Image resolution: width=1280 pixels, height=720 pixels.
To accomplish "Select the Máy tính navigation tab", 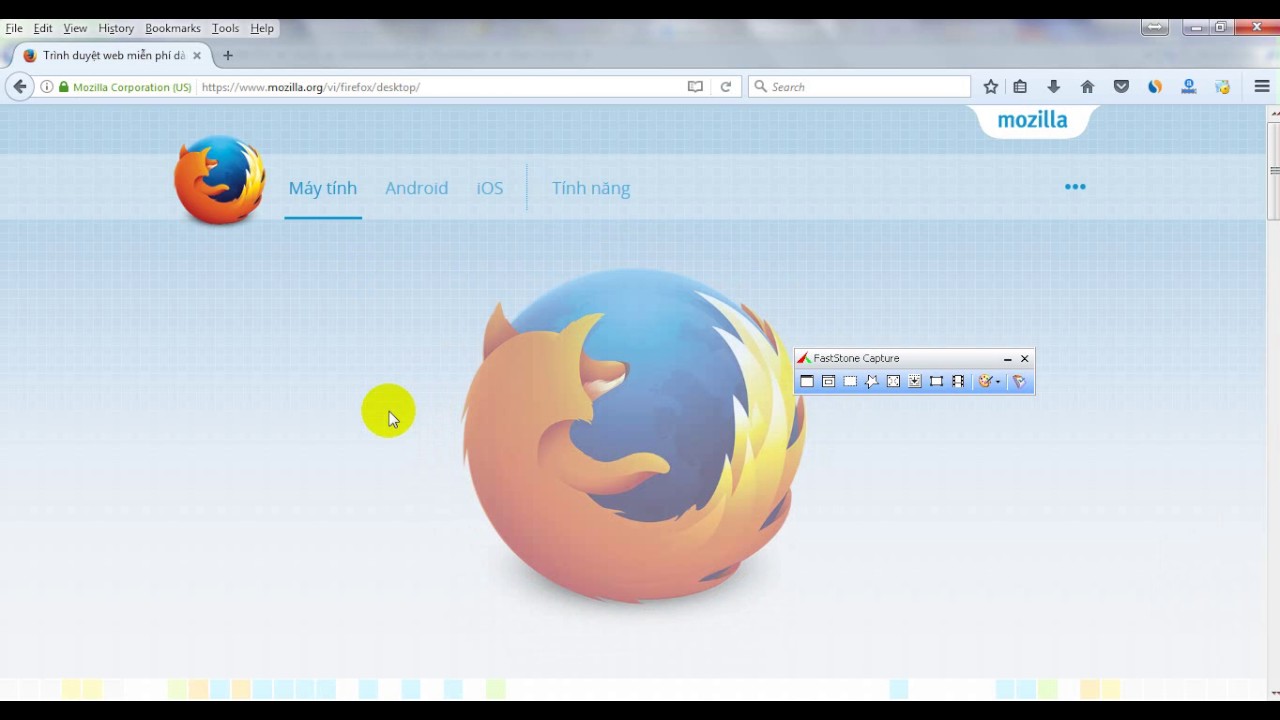I will 323,188.
